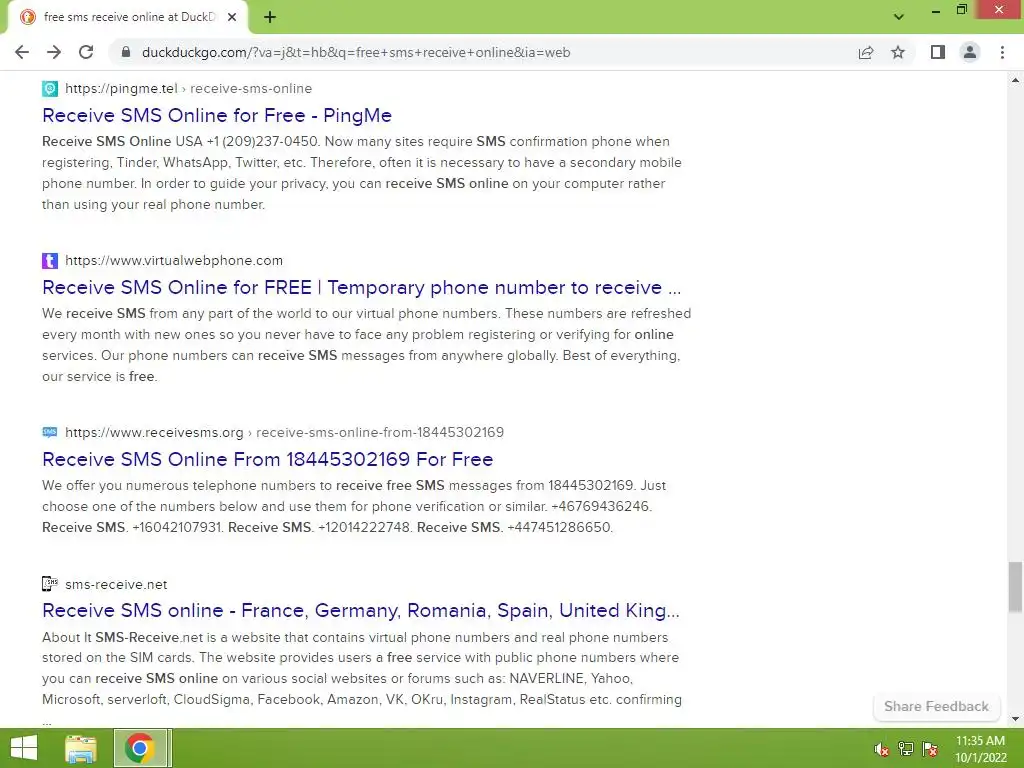Go forward to the next page

pos(54,52)
